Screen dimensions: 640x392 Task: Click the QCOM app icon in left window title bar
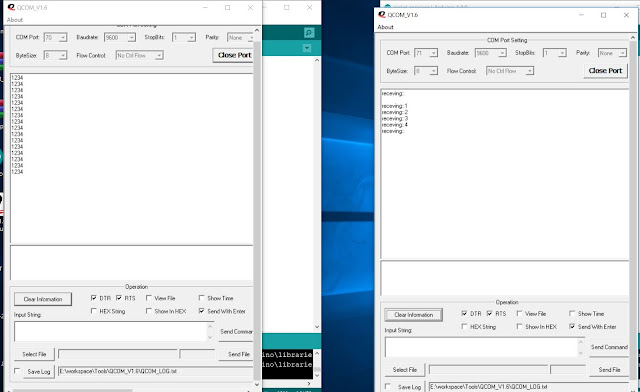pyautogui.click(x=11, y=7)
